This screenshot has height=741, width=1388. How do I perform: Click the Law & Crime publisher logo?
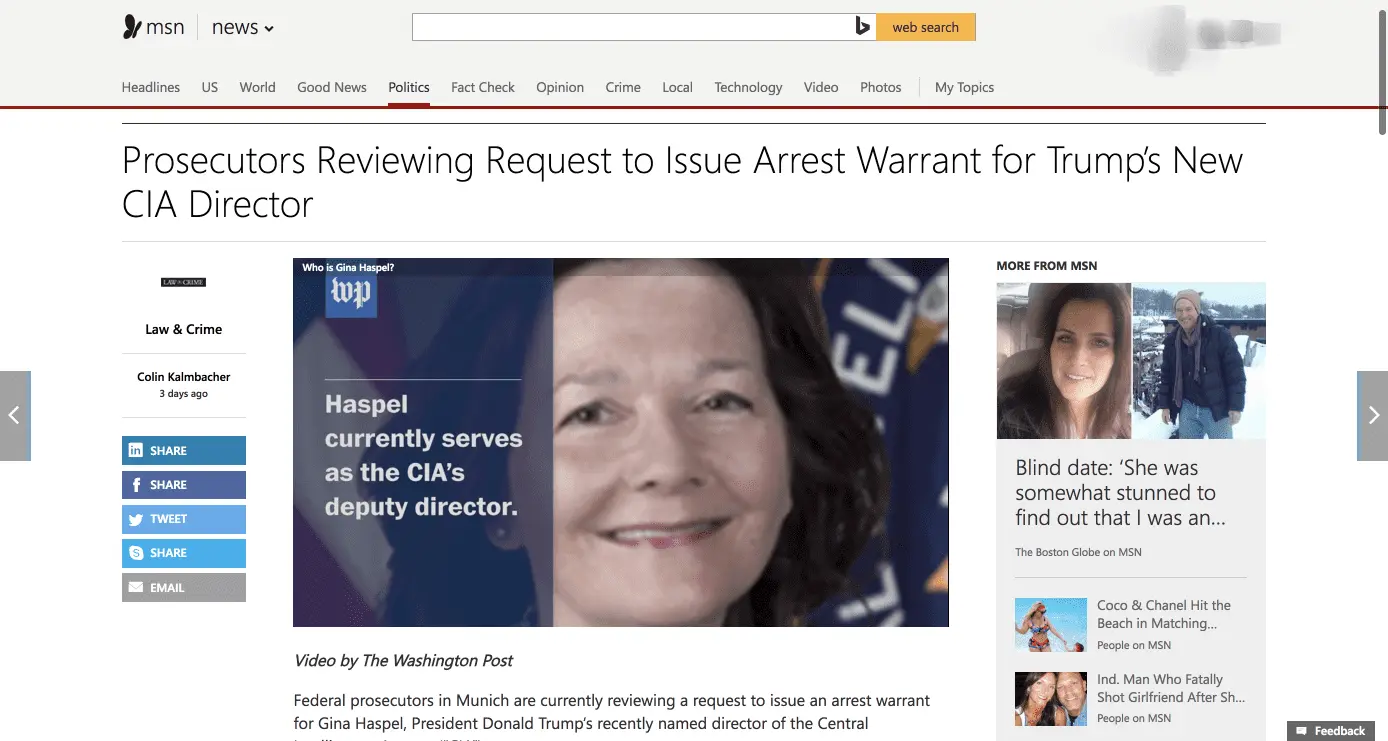(183, 283)
